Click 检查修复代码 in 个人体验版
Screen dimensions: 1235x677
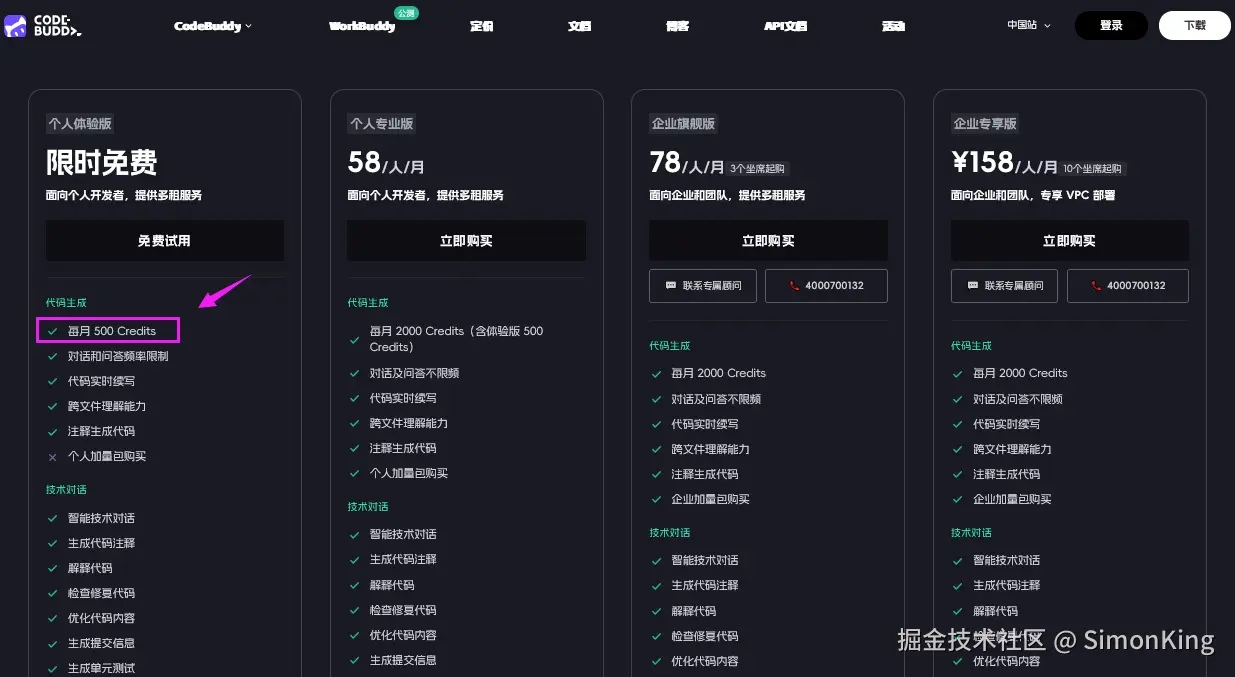101,593
